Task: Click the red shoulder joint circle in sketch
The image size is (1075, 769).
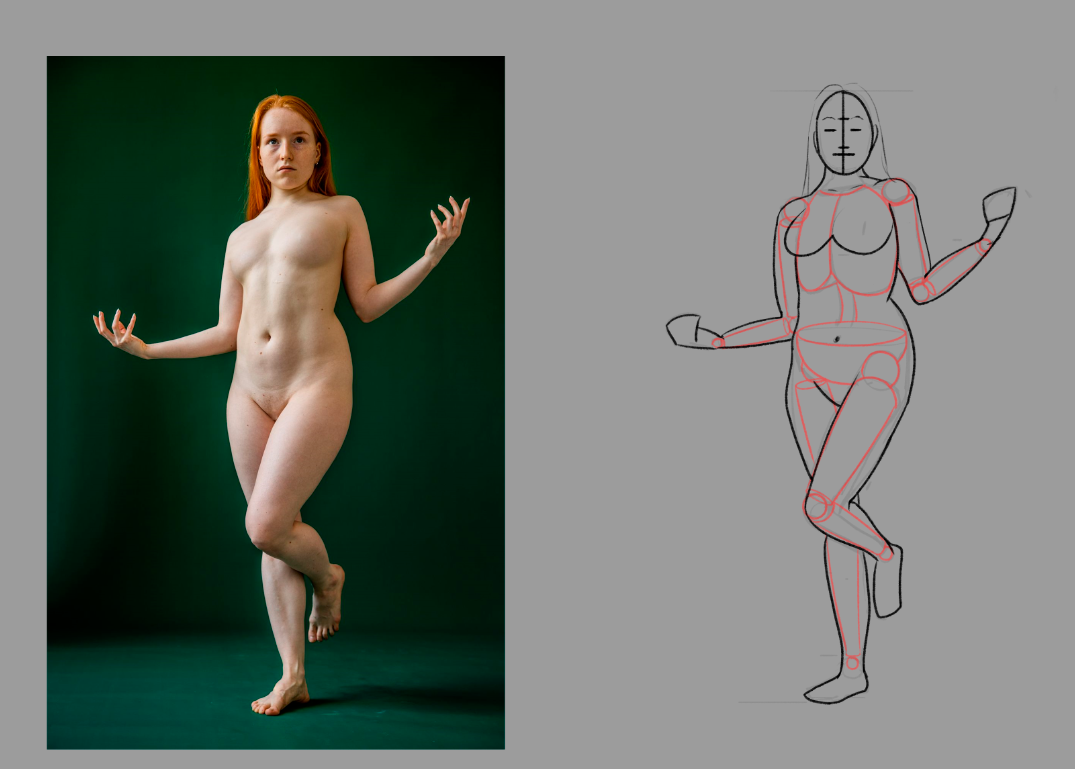Action: [x=895, y=190]
